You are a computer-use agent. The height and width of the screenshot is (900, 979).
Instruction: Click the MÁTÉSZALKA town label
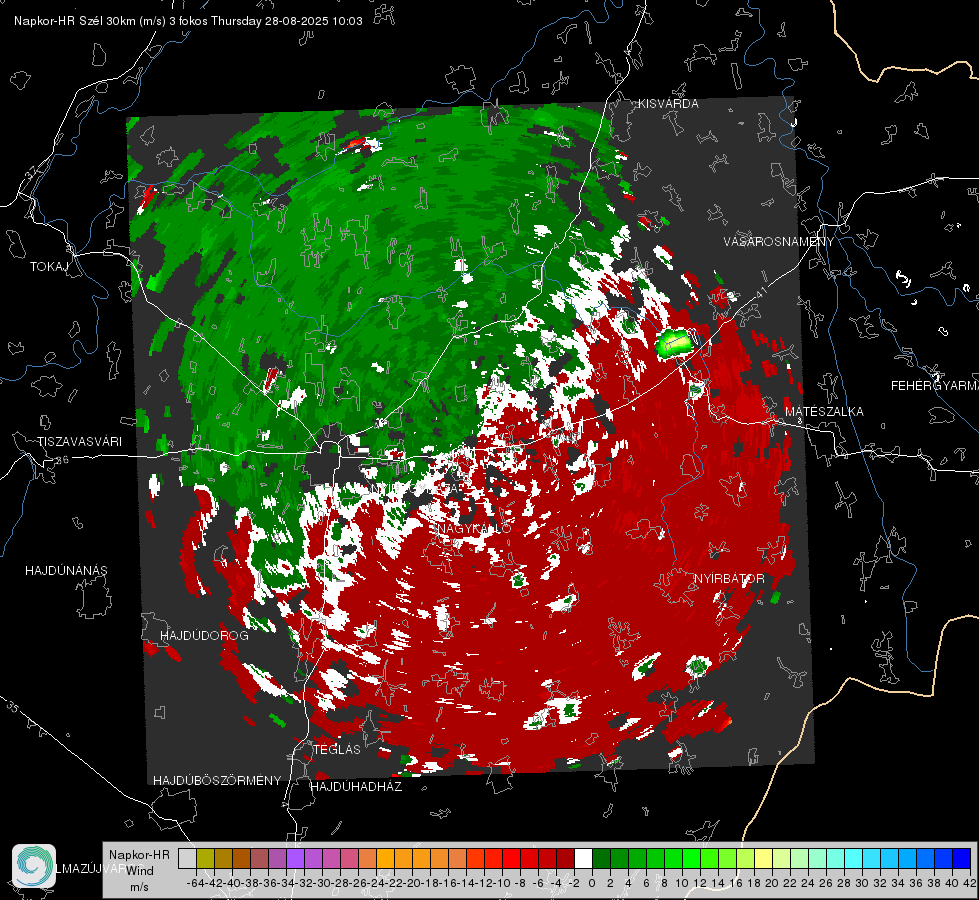click(x=824, y=412)
